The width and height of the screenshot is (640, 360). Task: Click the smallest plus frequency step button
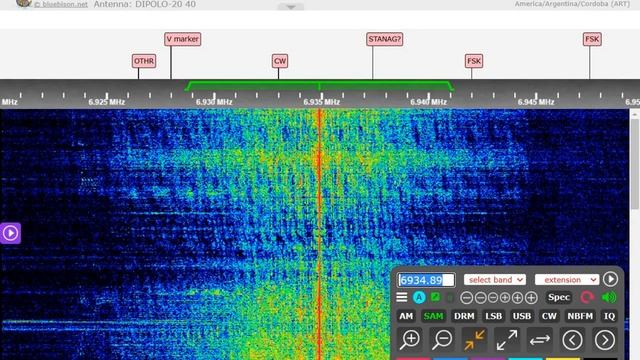505,298
